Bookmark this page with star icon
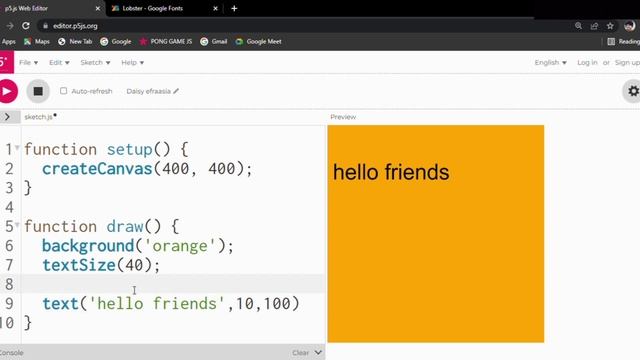This screenshot has width=640, height=360. click(610, 26)
